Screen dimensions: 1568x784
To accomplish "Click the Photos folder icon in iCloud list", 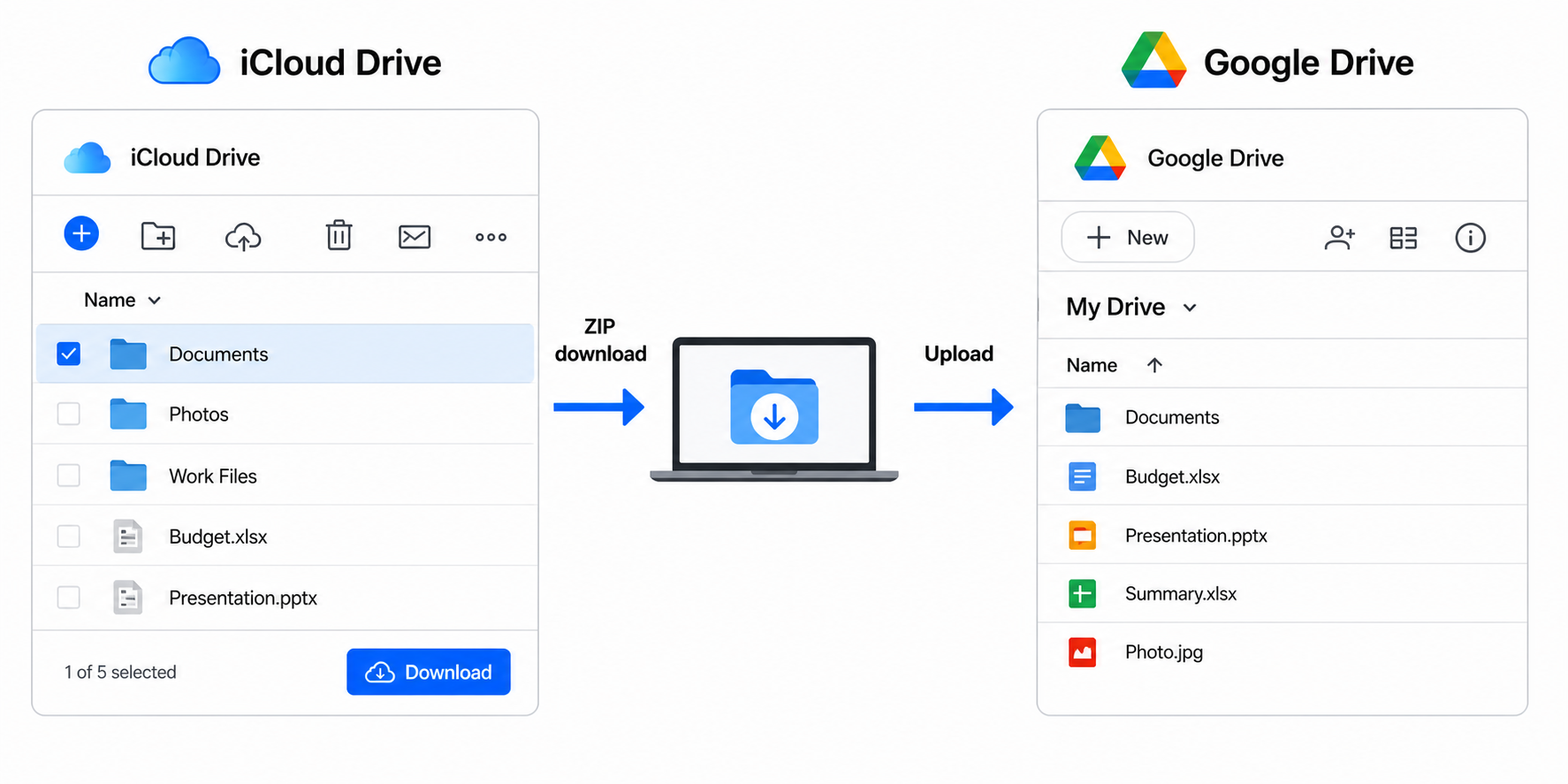I will point(128,414).
